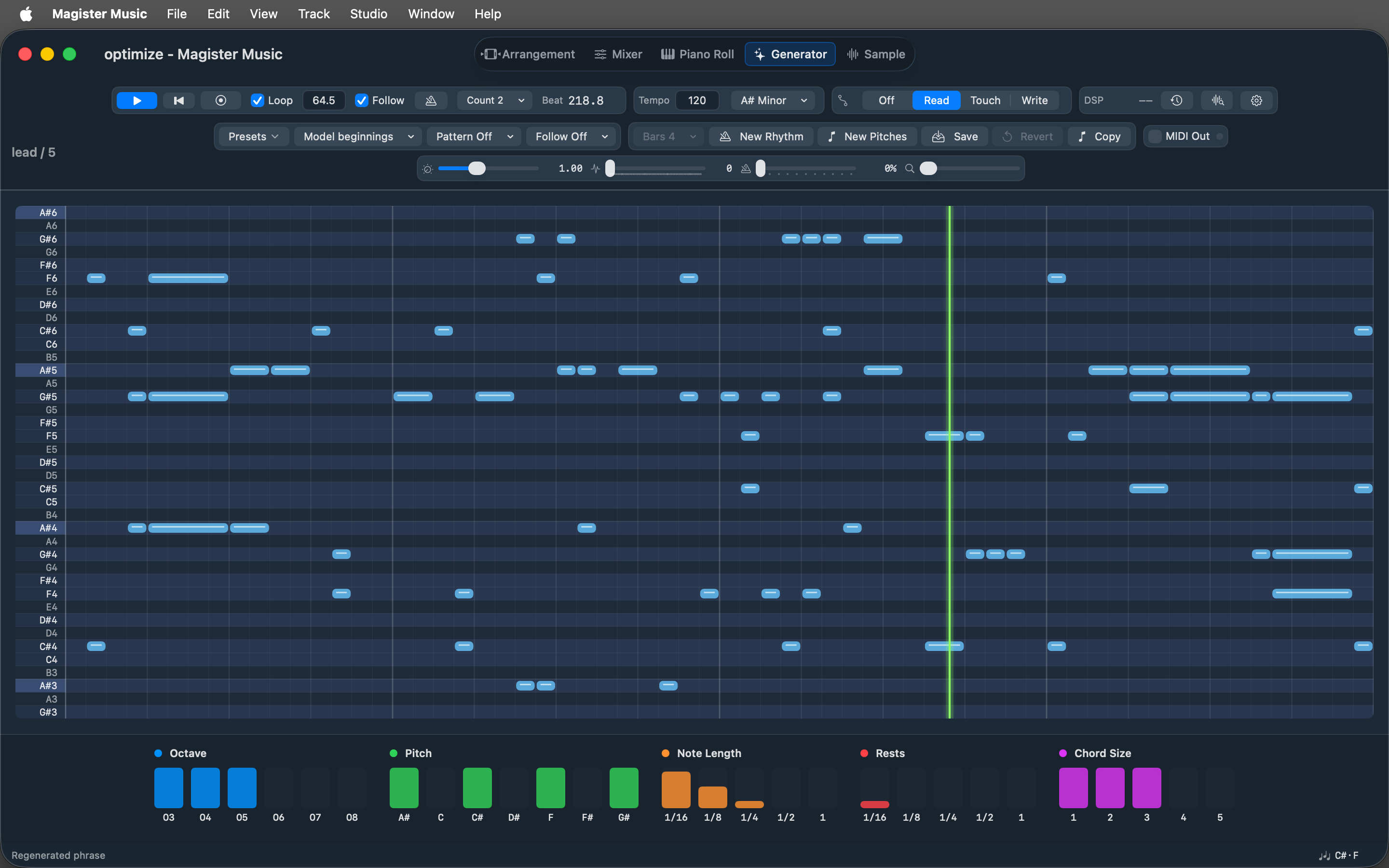Open the settings gear icon
The width and height of the screenshot is (1389, 868).
pos(1256,100)
